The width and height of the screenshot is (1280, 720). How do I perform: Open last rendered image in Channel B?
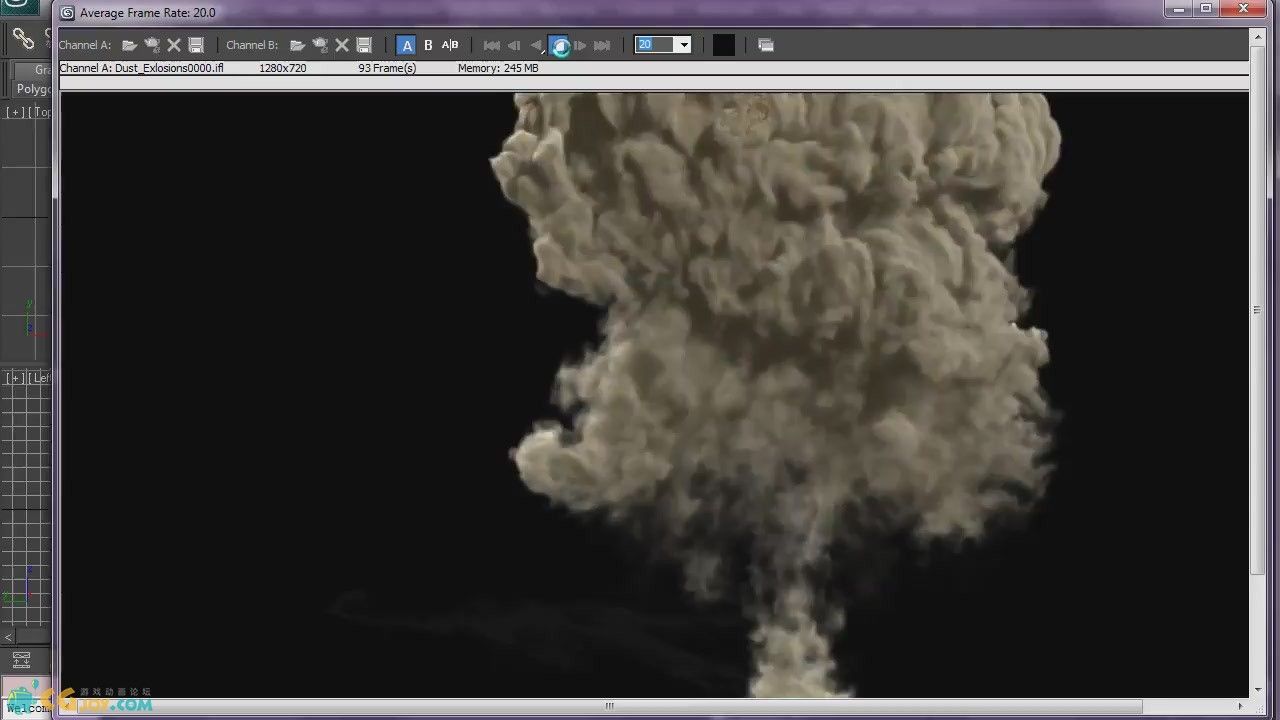point(320,45)
